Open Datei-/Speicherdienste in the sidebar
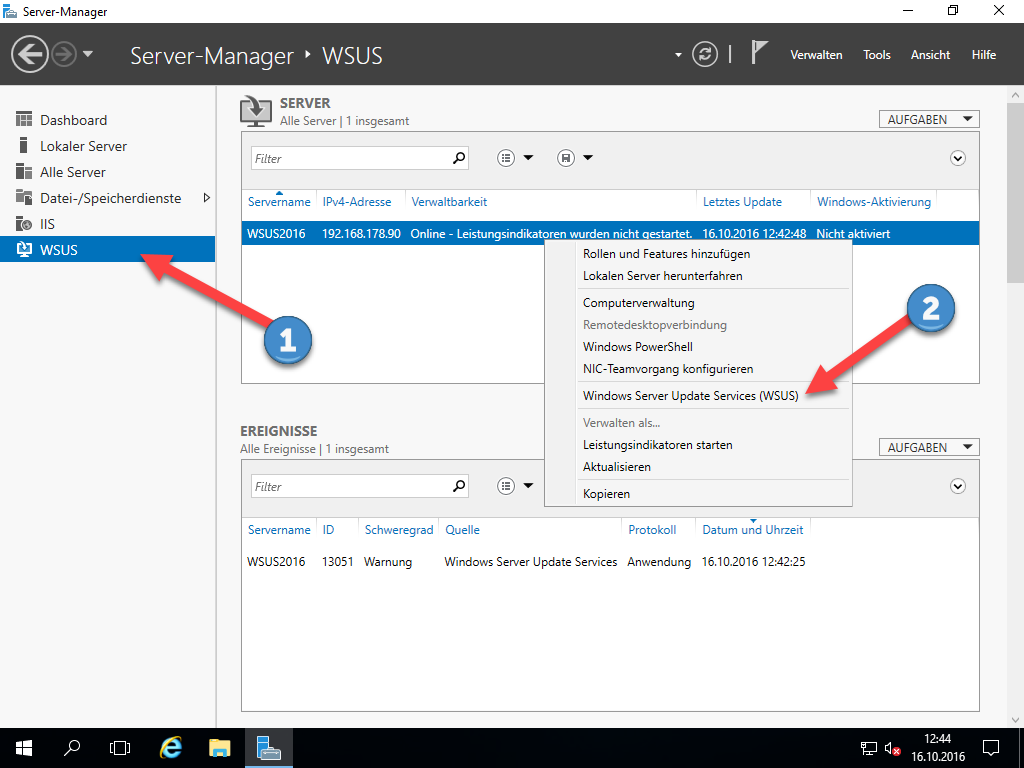The width and height of the screenshot is (1024, 768). coord(108,198)
